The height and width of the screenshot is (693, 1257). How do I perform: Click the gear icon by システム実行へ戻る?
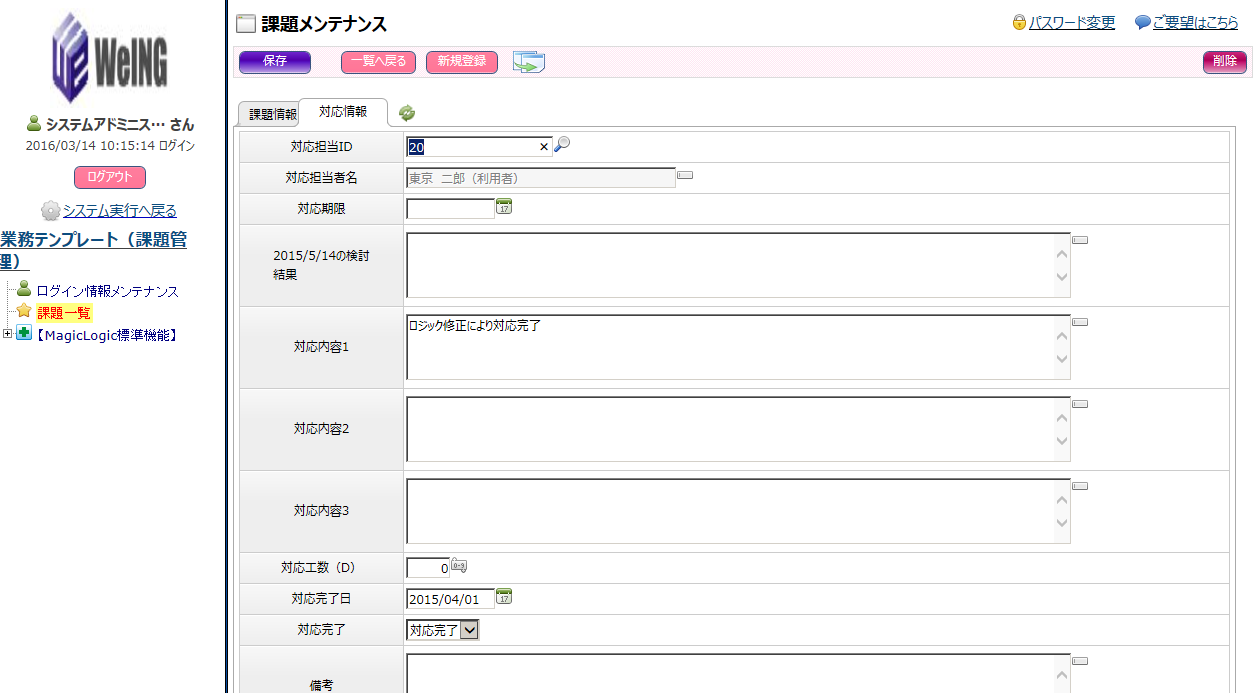point(50,211)
